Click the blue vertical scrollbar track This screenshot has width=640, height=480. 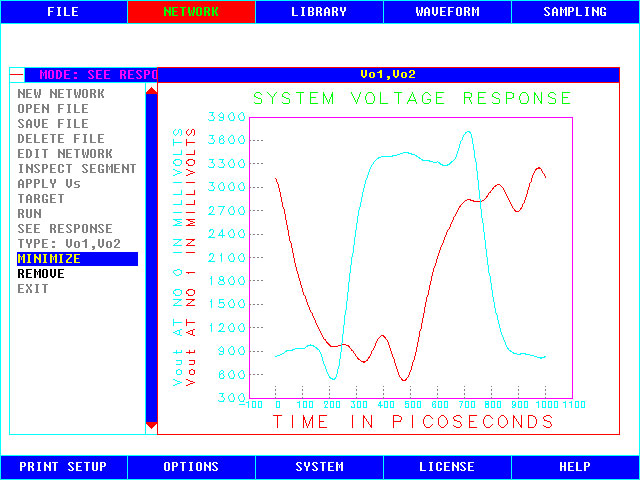pyautogui.click(x=151, y=257)
